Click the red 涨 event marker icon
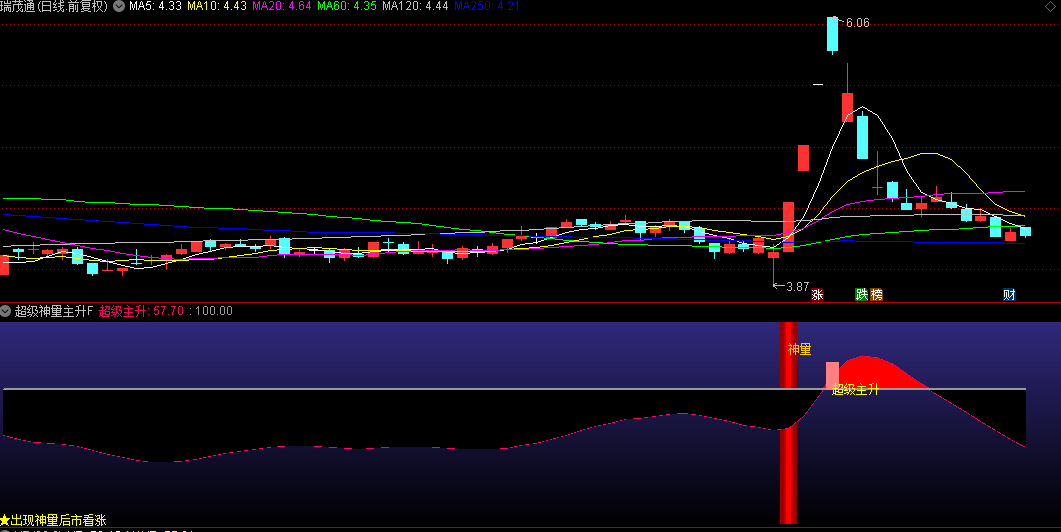The width and height of the screenshot is (1061, 532). (x=817, y=295)
